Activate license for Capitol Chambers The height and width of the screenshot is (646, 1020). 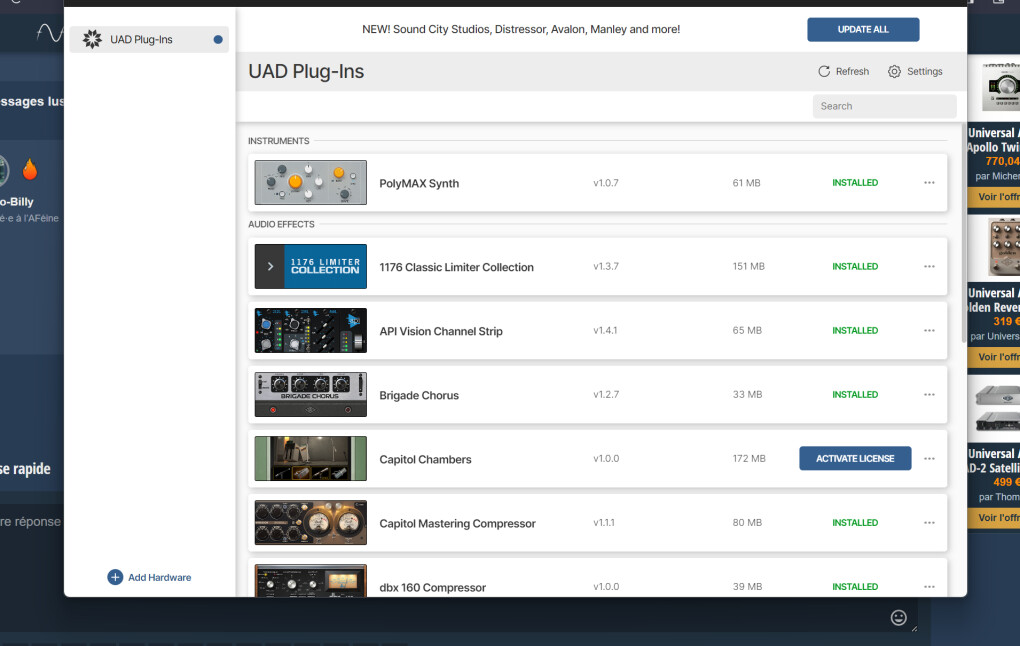click(855, 459)
